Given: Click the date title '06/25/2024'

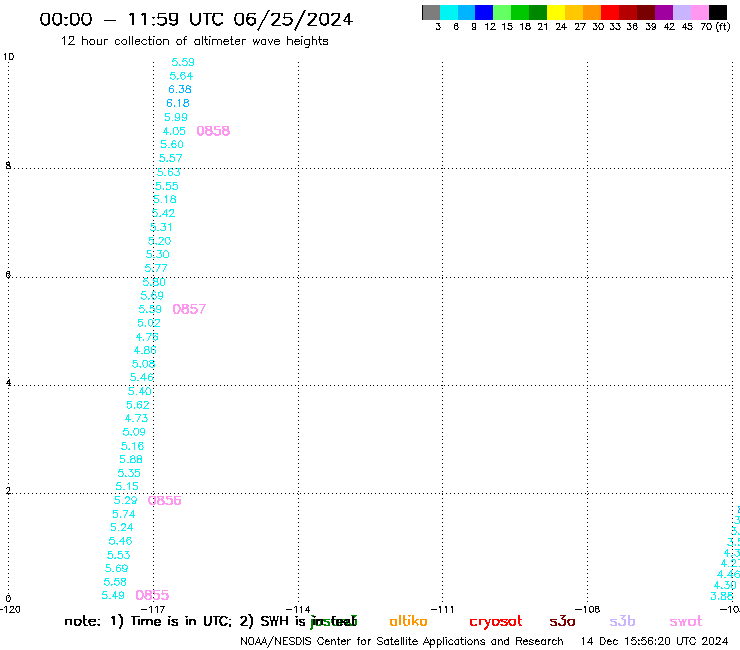Looking at the screenshot, I should (293, 19).
